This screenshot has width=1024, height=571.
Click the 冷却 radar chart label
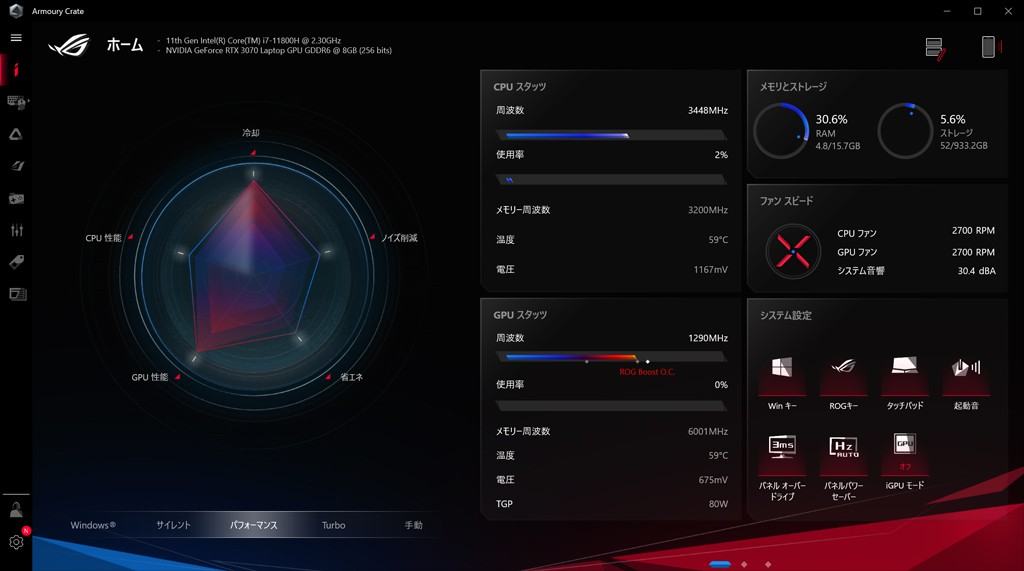251,133
